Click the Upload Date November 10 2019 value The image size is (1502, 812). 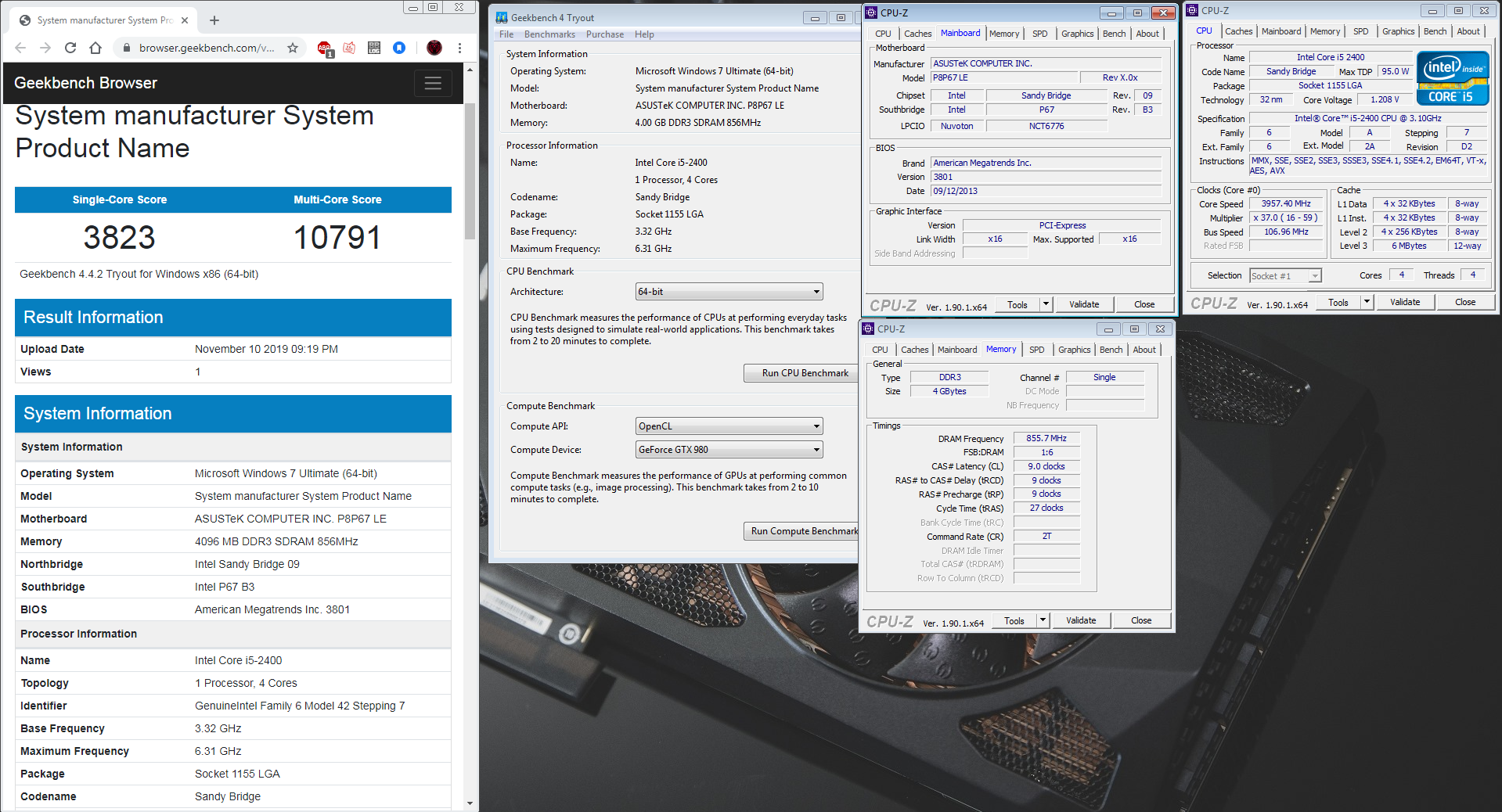tap(266, 349)
